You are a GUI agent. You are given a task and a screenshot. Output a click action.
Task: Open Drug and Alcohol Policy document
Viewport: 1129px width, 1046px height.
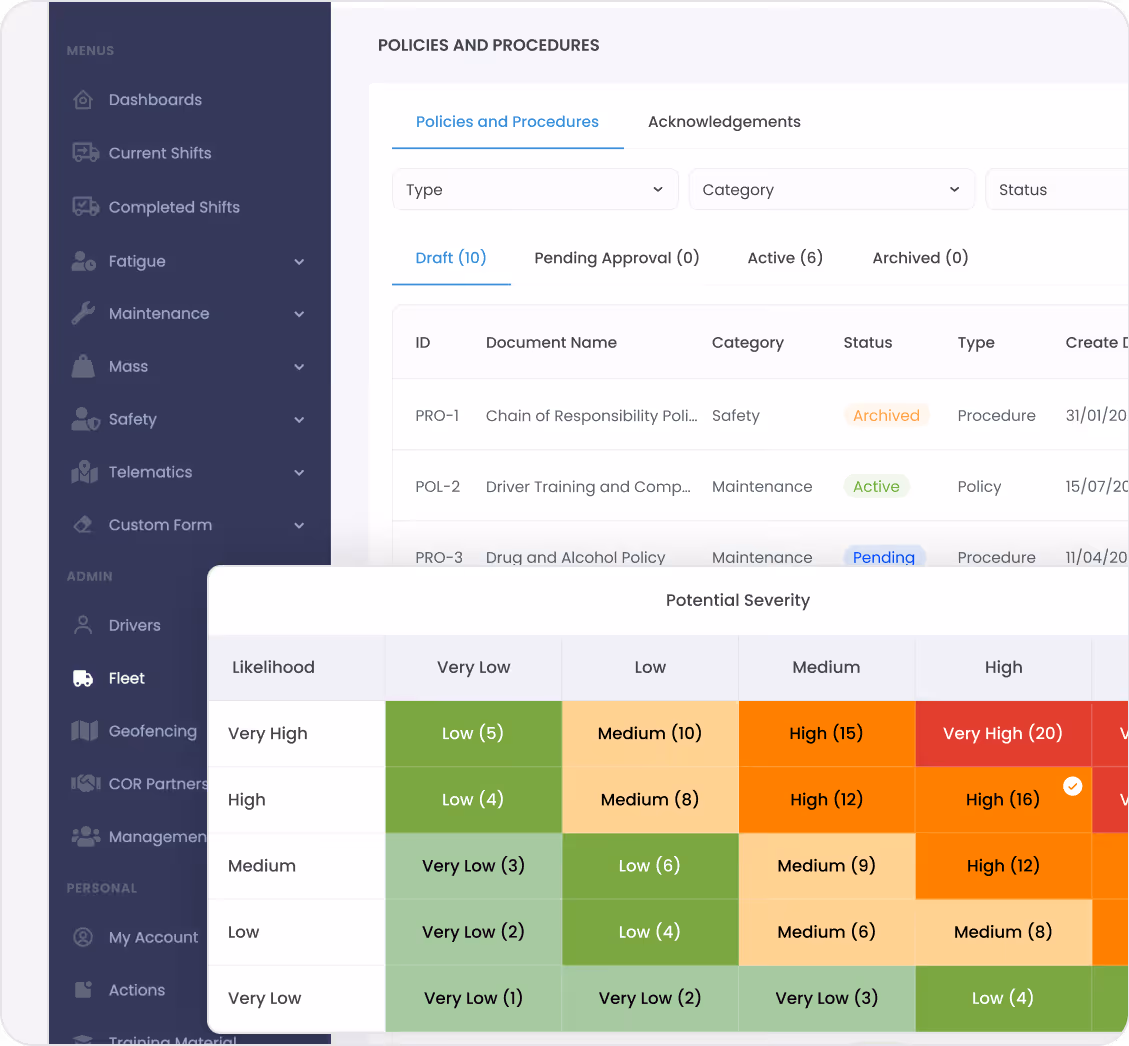pos(575,557)
